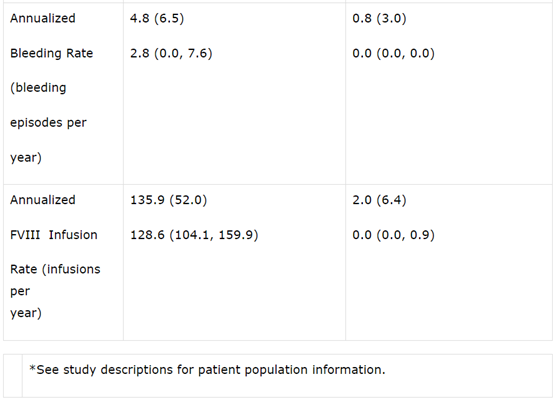Click the 'Bleeding Rate' text line
This screenshot has width=554, height=402.
pos(52,53)
